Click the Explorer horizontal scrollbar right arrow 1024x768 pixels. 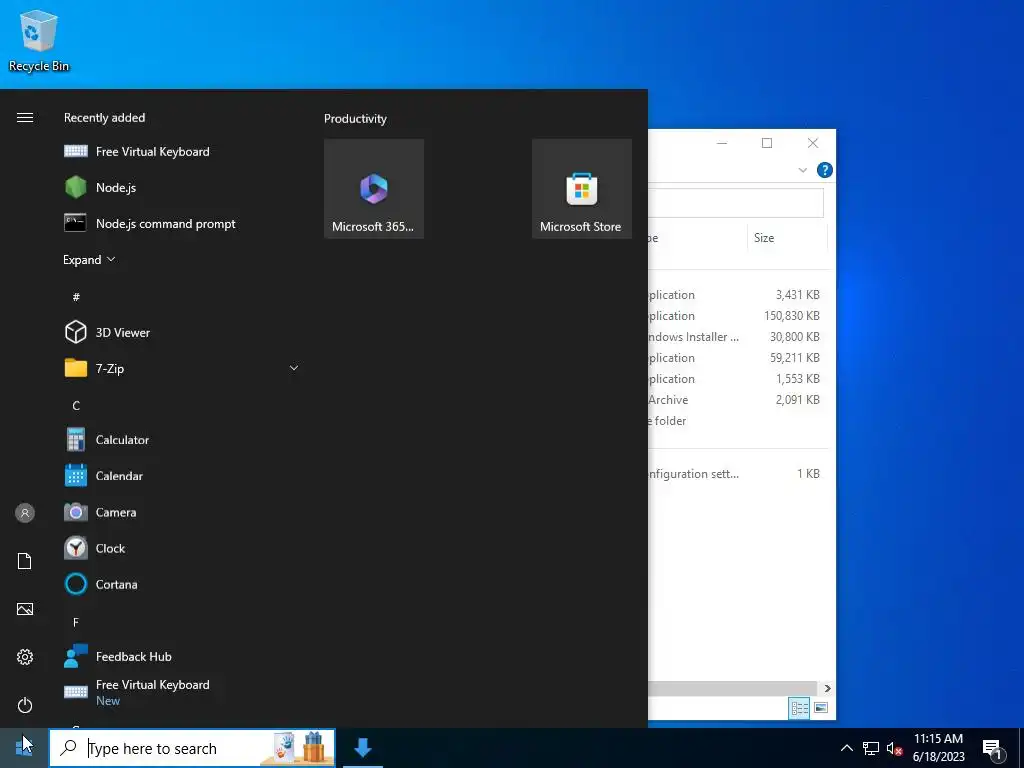pos(827,688)
